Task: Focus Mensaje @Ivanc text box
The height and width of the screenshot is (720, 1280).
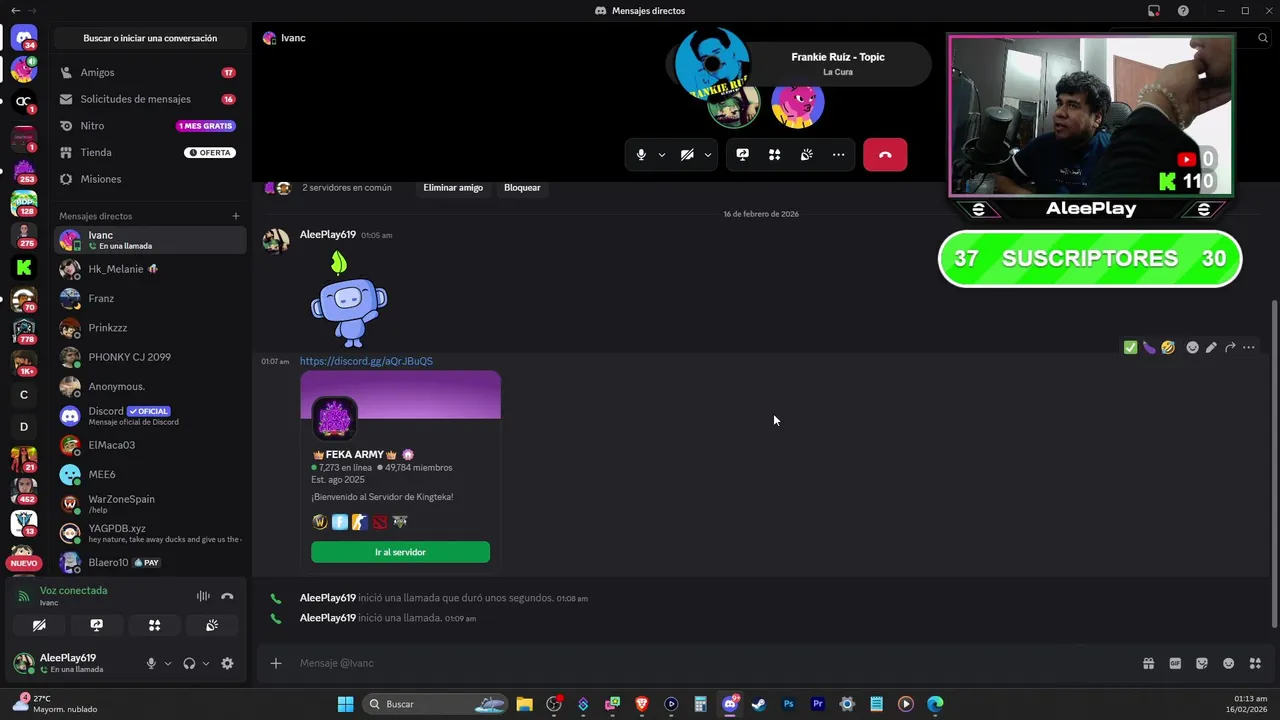Action: (715, 663)
